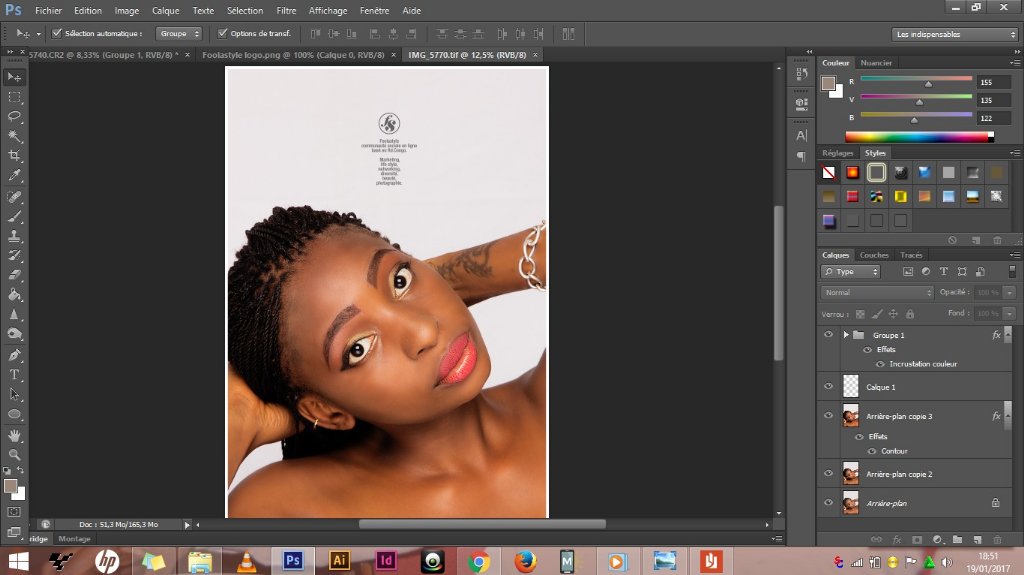
Task: Select the Hand tool
Action: coord(14,435)
